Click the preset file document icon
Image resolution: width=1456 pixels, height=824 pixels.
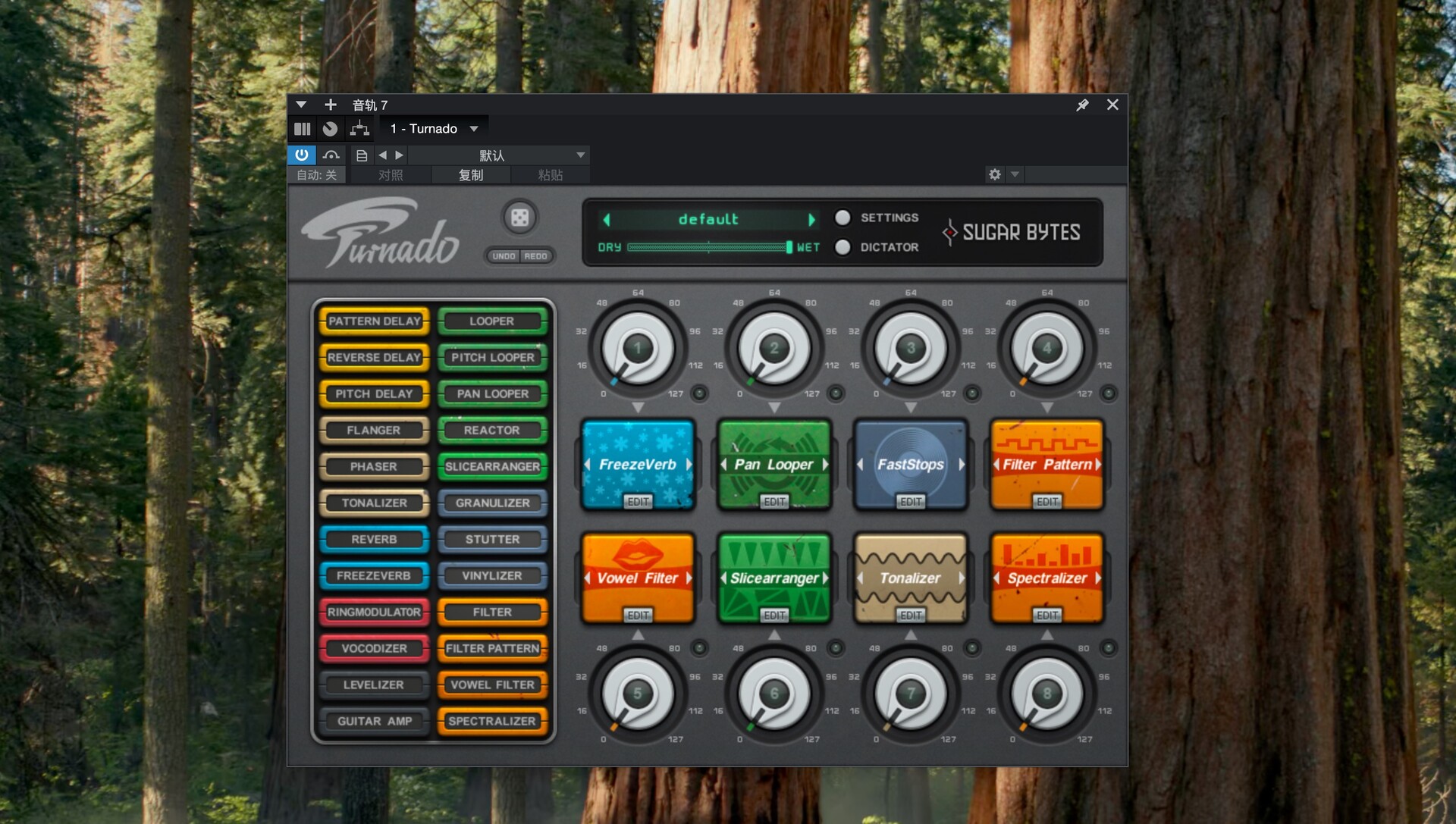(362, 155)
